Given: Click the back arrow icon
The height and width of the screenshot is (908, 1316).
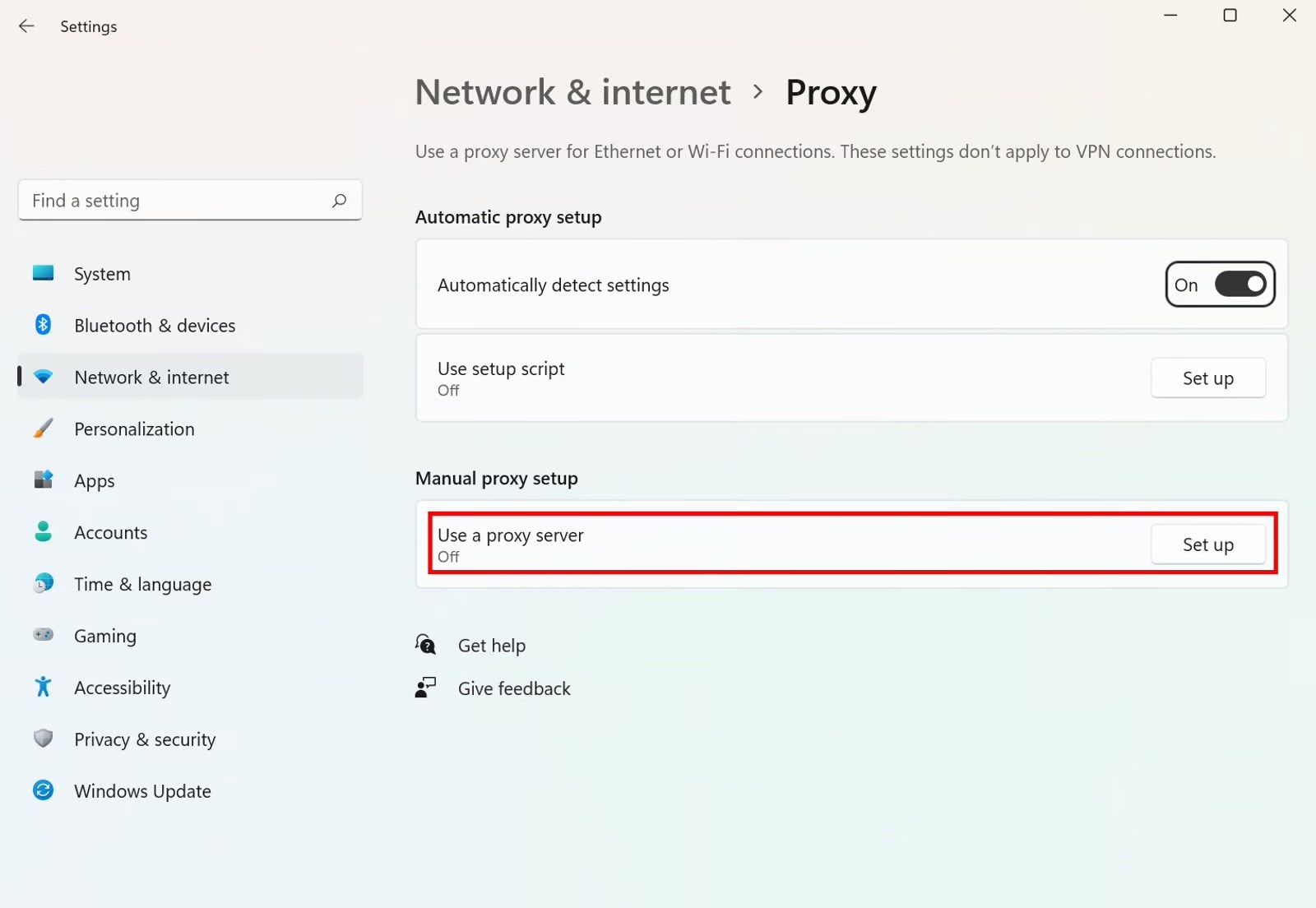Looking at the screenshot, I should coord(26,26).
